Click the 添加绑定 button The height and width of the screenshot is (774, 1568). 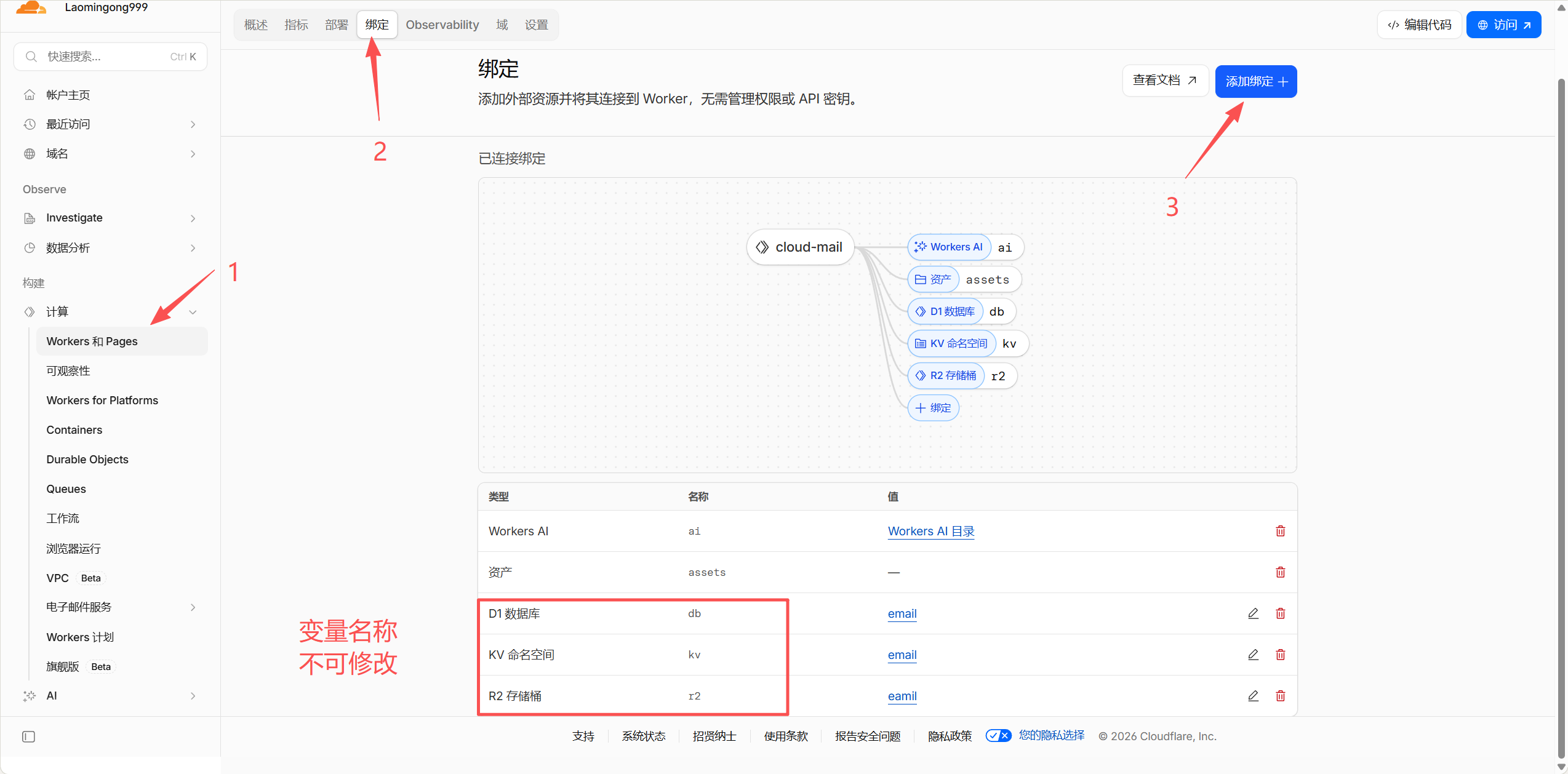1256,81
